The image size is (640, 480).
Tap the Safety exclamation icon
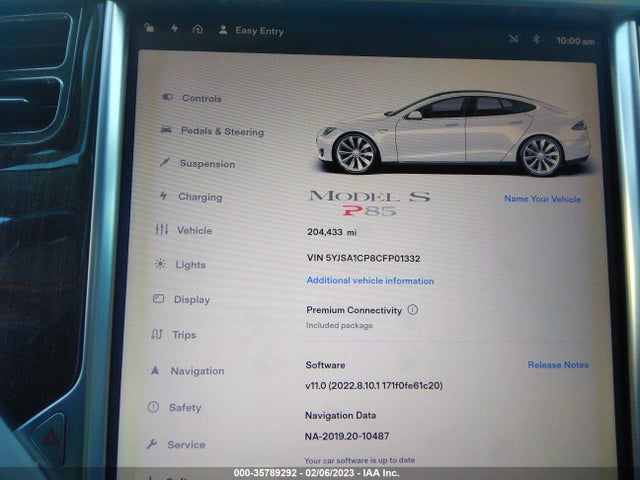(153, 407)
